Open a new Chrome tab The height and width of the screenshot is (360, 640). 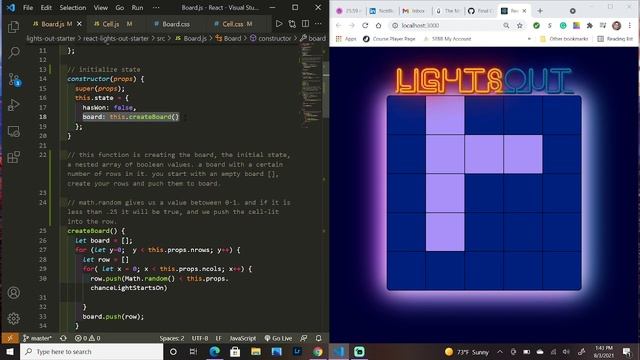(x=540, y=11)
